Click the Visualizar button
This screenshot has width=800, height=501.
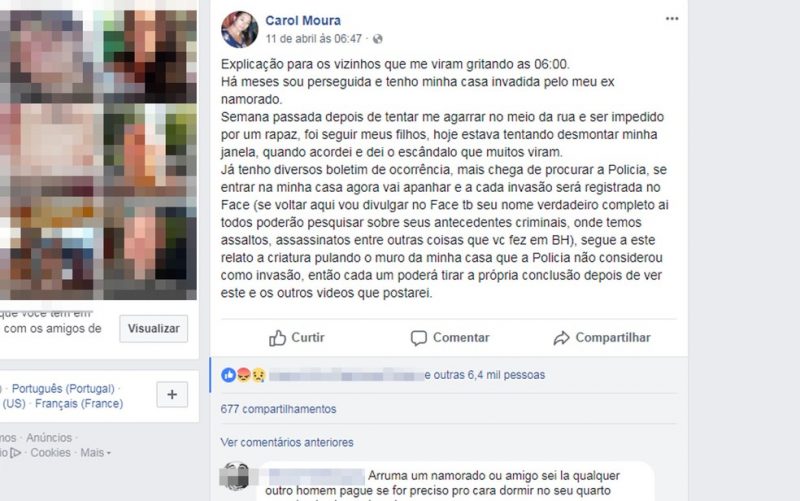[154, 329]
